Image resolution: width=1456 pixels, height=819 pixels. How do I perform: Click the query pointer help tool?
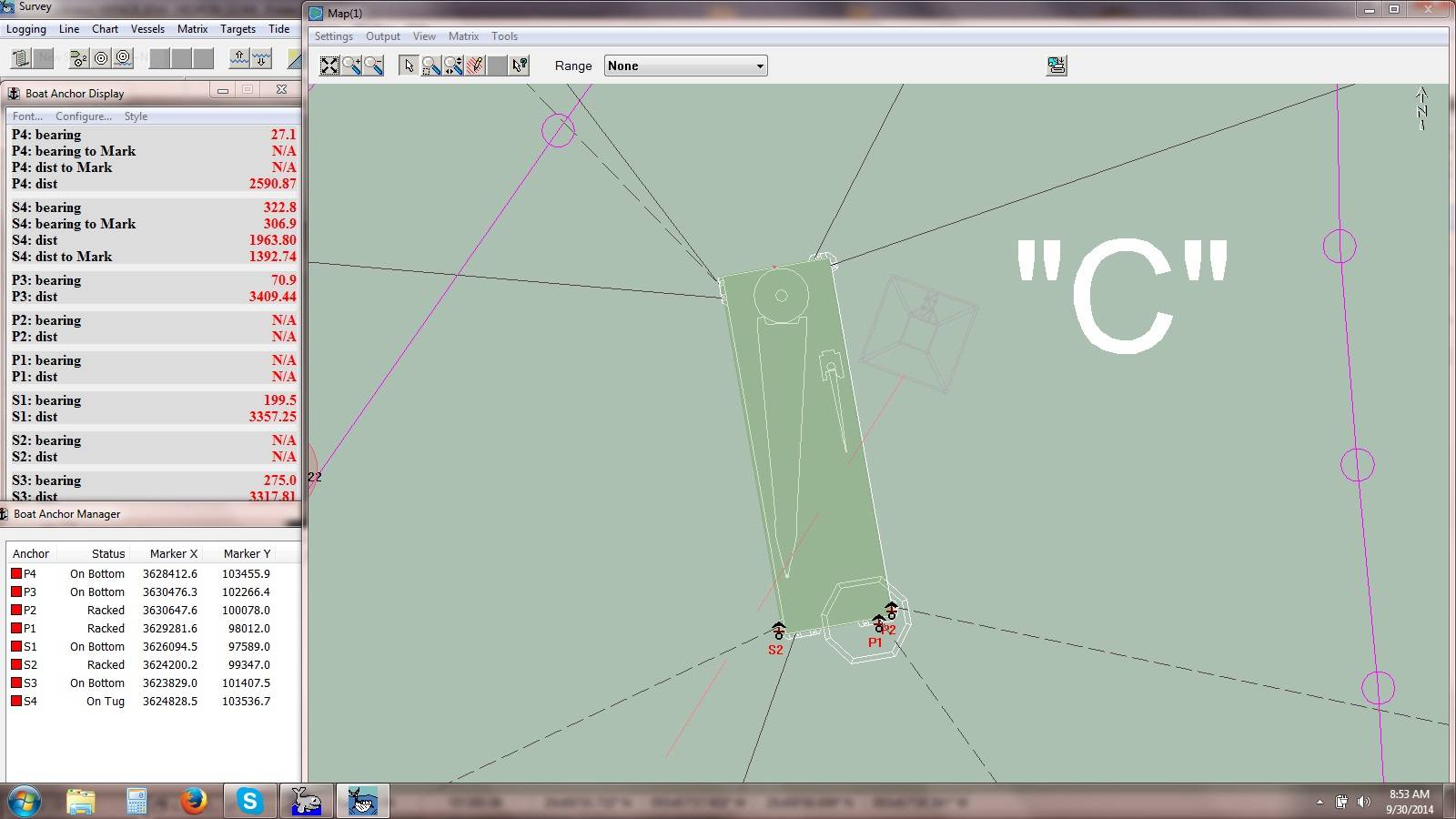tap(519, 66)
